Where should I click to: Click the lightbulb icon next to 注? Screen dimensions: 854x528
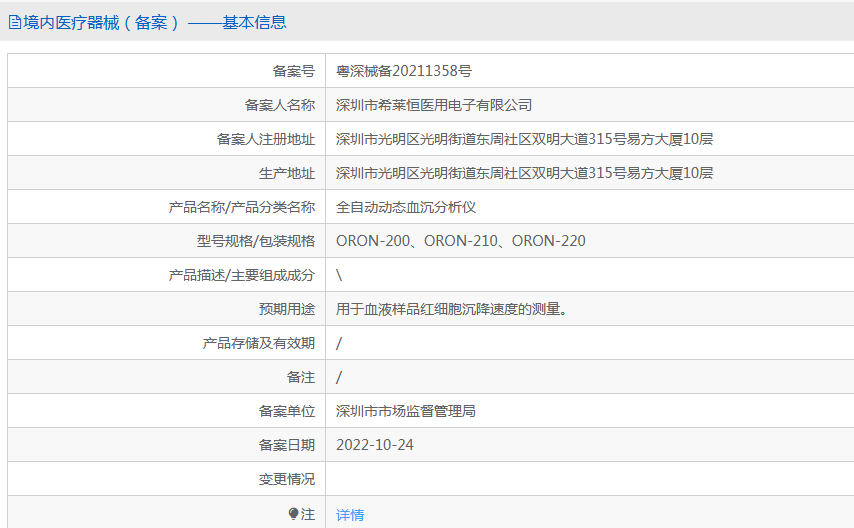293,514
